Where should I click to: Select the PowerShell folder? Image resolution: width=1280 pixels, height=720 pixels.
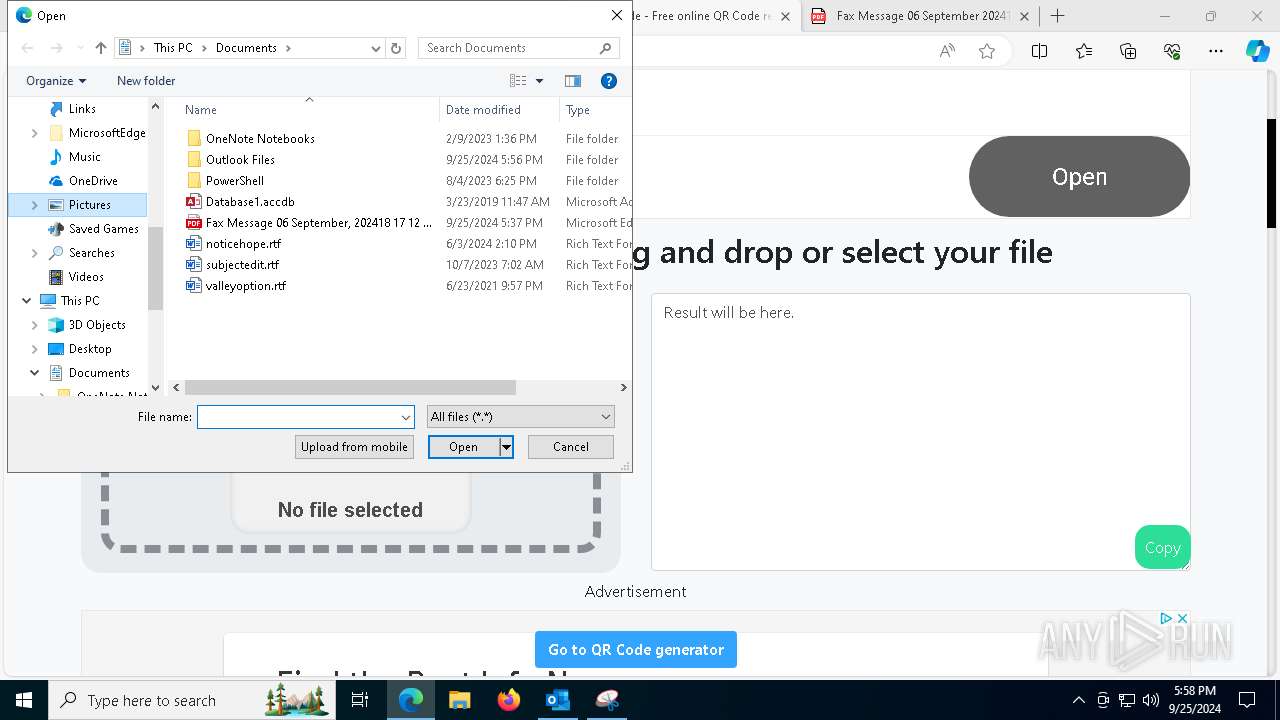pos(235,181)
